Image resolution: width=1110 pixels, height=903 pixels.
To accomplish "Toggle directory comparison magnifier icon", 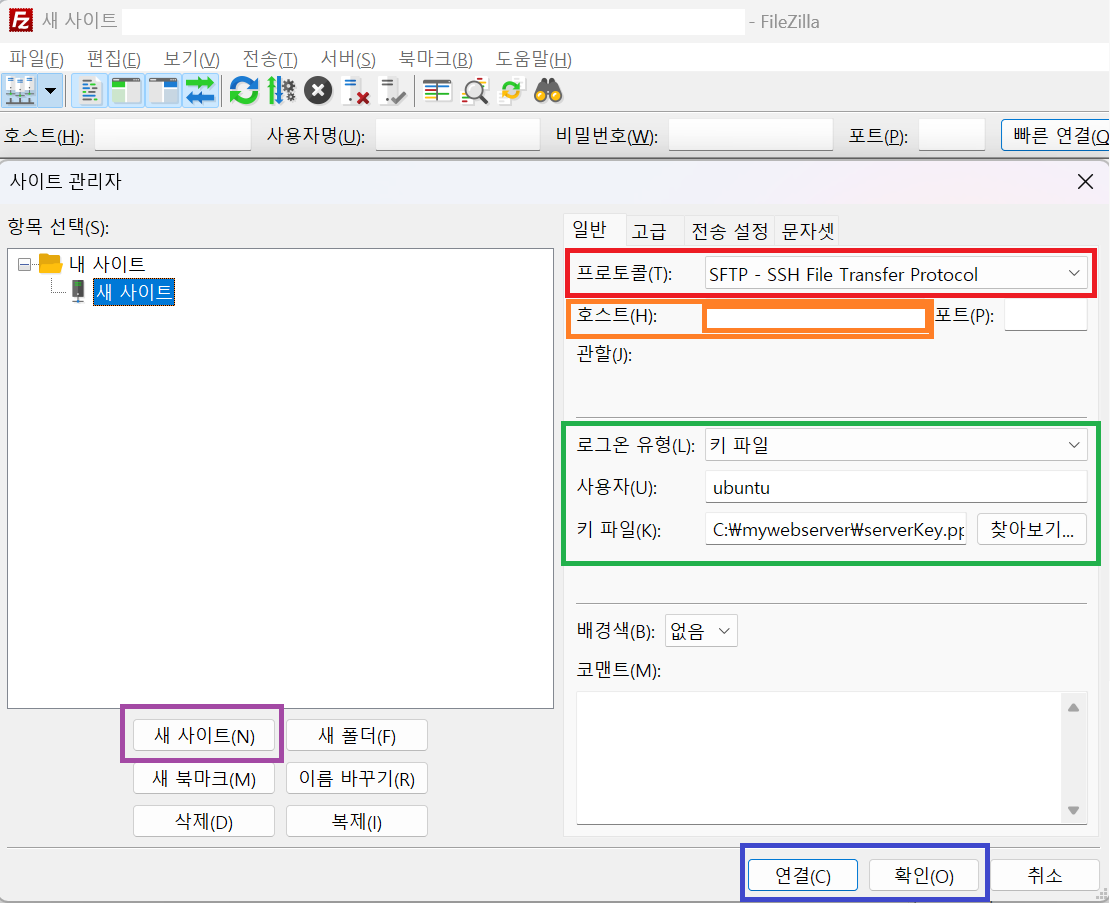I will click(x=474, y=91).
